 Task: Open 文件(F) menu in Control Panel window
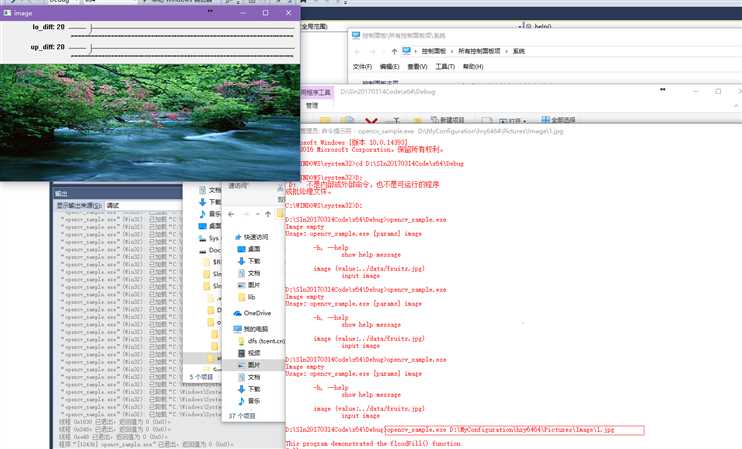click(362, 67)
